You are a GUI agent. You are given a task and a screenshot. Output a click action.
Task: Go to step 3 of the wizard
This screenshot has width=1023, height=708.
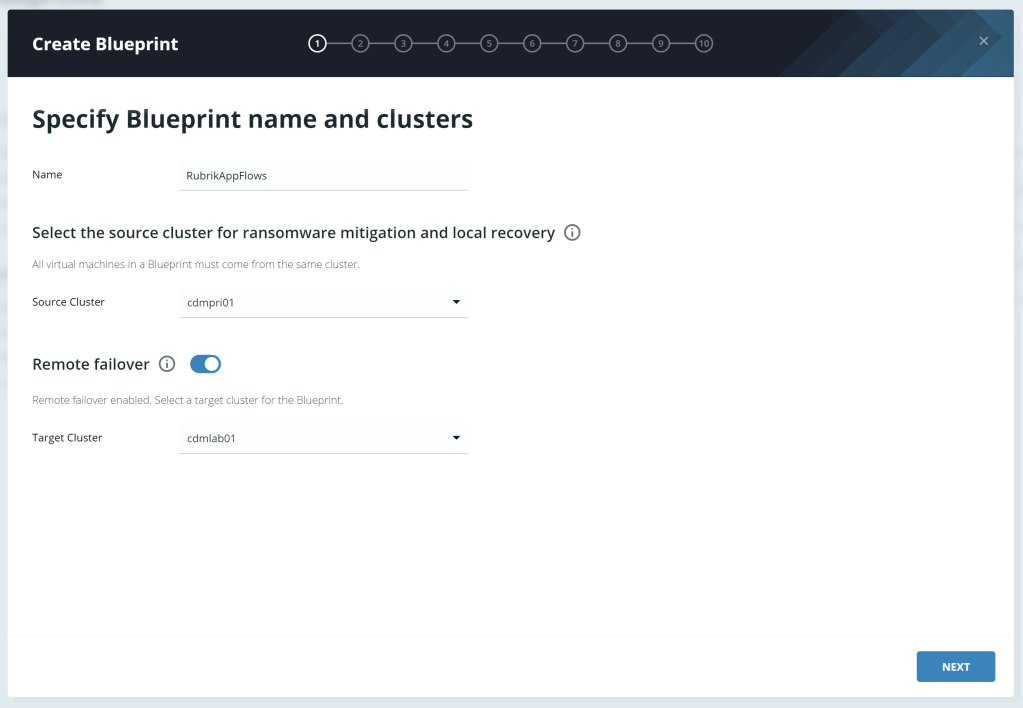[x=403, y=44]
